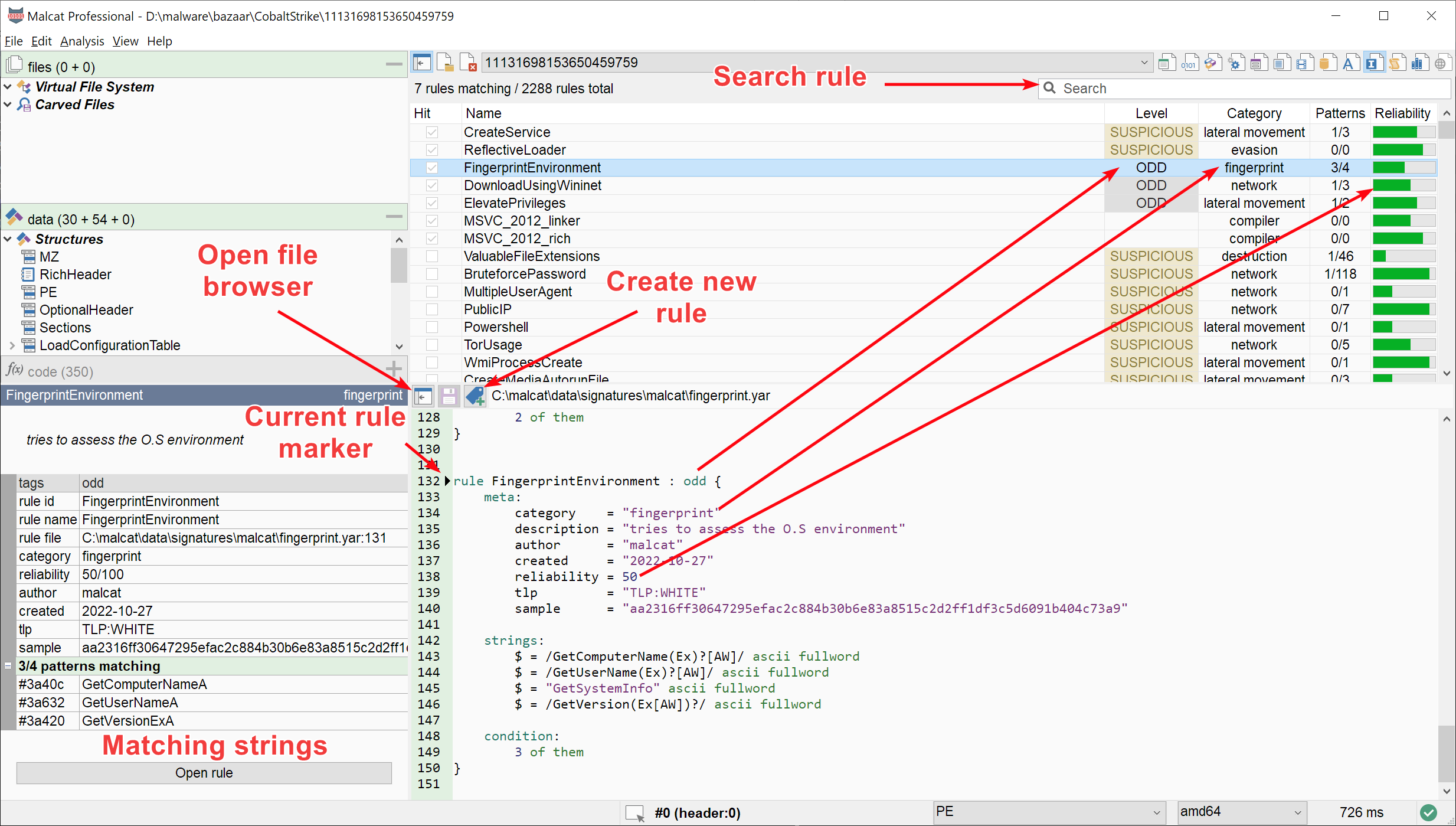Image resolution: width=1456 pixels, height=826 pixels.
Task: Click the green check status icon
Action: coord(1428,813)
